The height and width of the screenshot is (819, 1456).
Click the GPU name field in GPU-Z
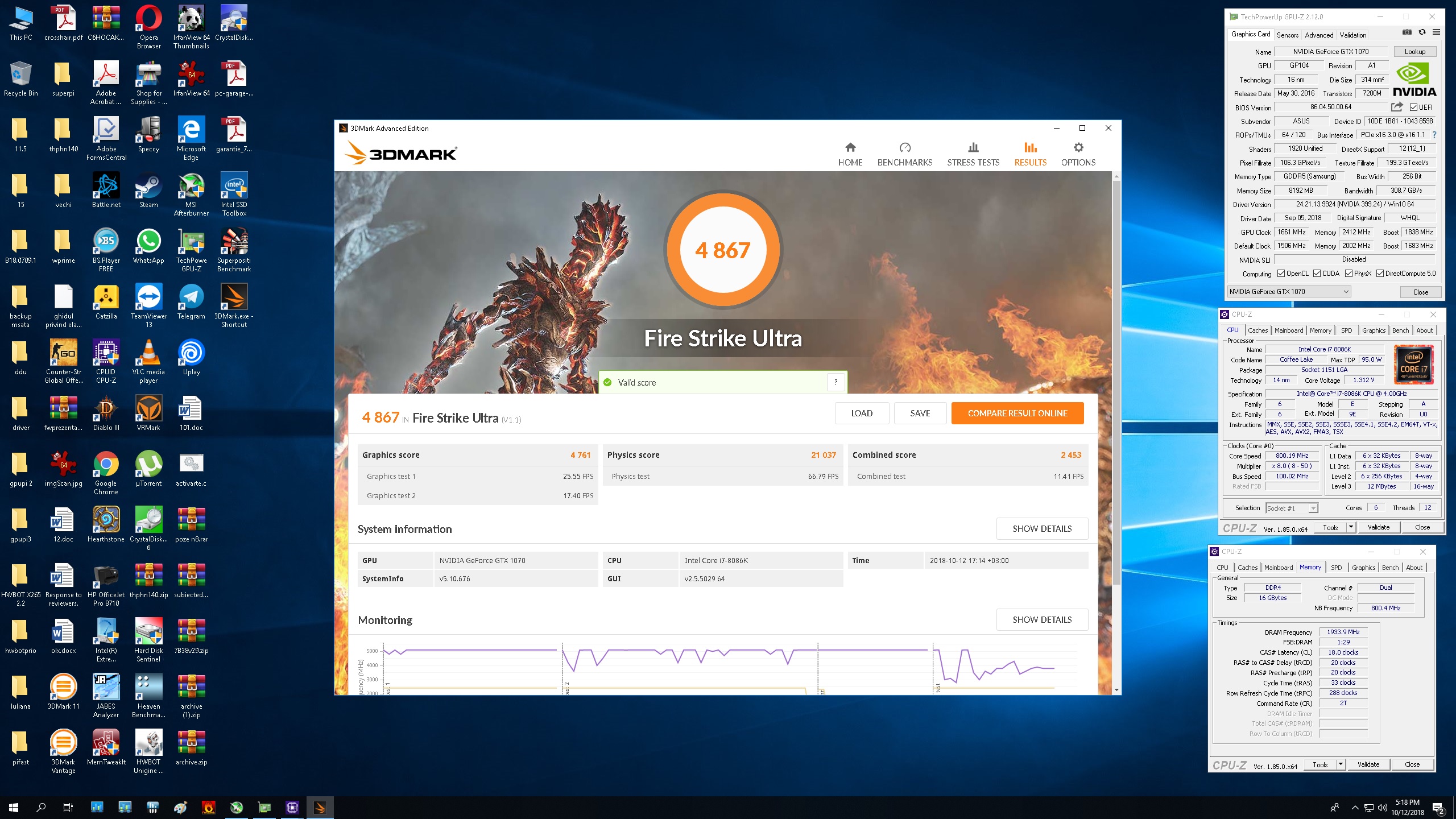[1331, 52]
